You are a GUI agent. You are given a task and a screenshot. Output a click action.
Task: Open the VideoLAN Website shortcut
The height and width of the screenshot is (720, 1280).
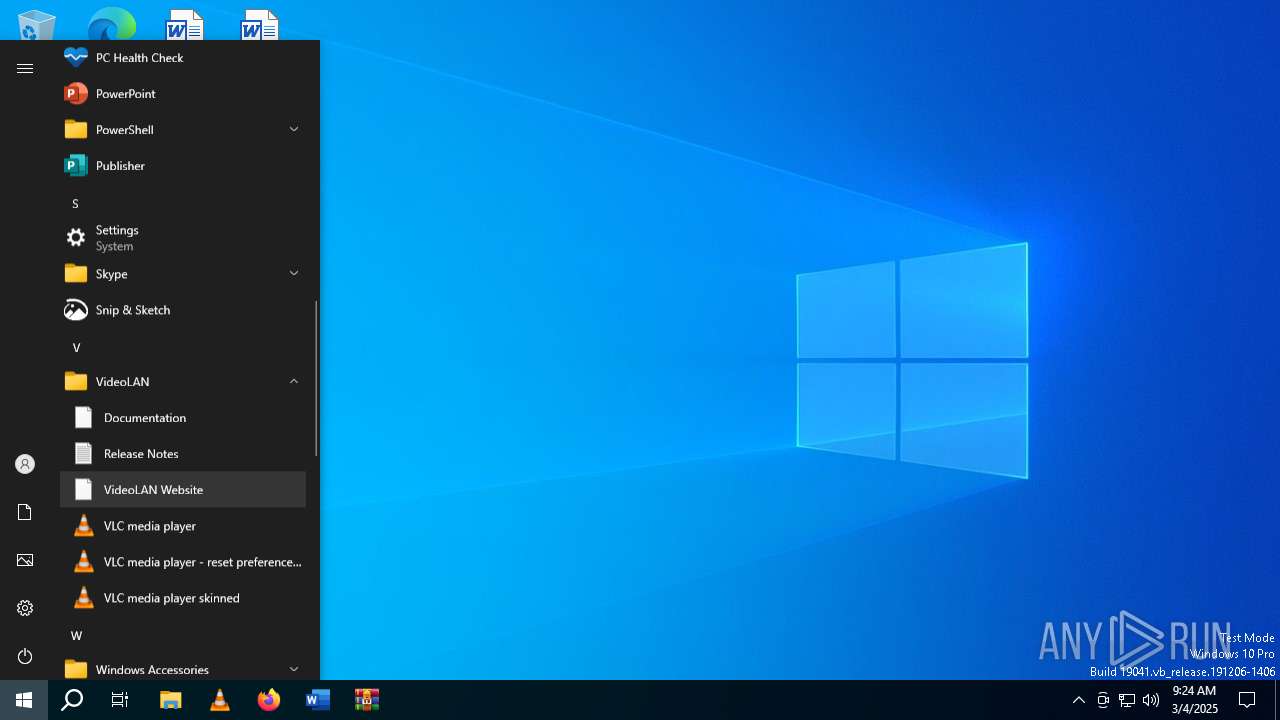point(183,490)
